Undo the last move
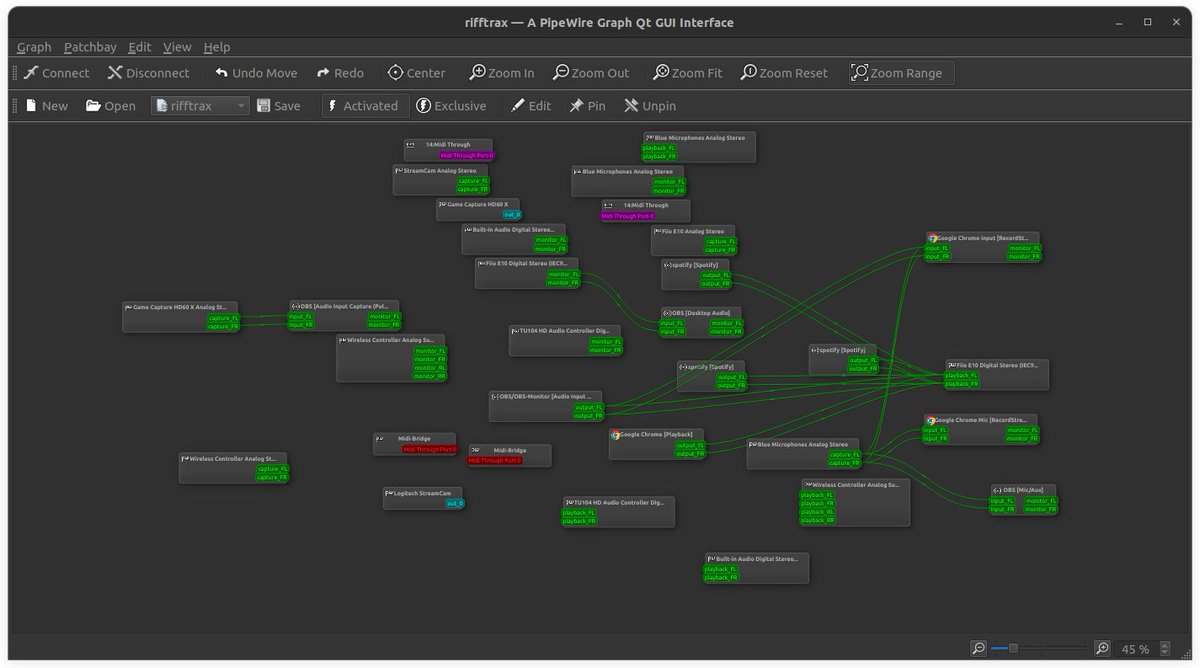Viewport: 1200px width, 668px height. pos(256,73)
